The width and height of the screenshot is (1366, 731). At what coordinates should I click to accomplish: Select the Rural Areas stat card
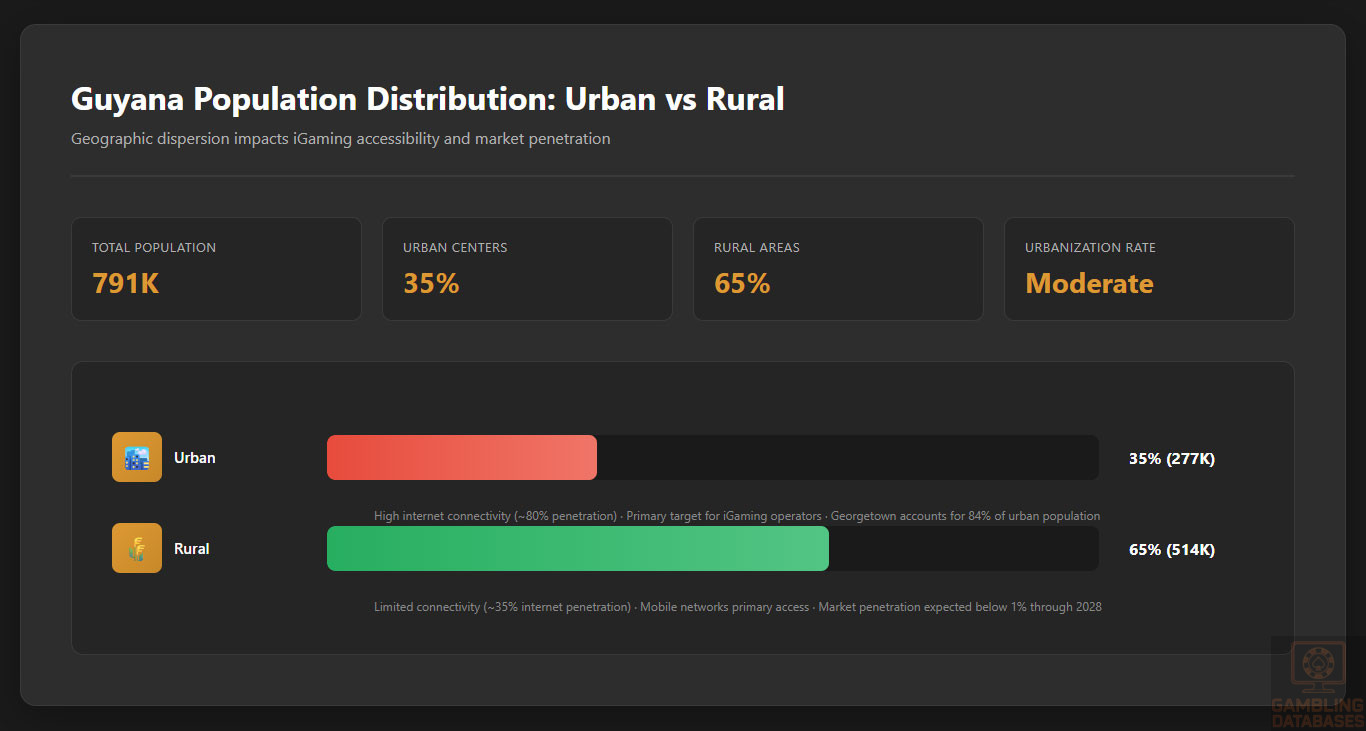[x=838, y=269]
